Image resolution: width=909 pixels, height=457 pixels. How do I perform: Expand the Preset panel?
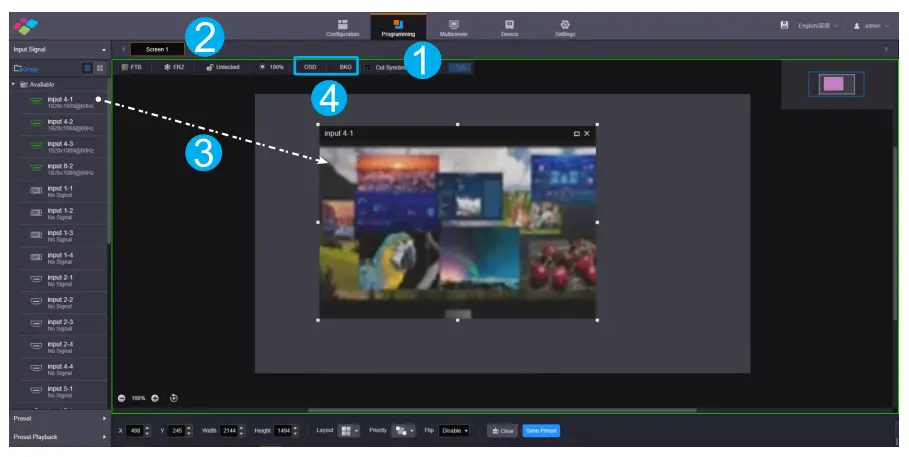coord(60,418)
